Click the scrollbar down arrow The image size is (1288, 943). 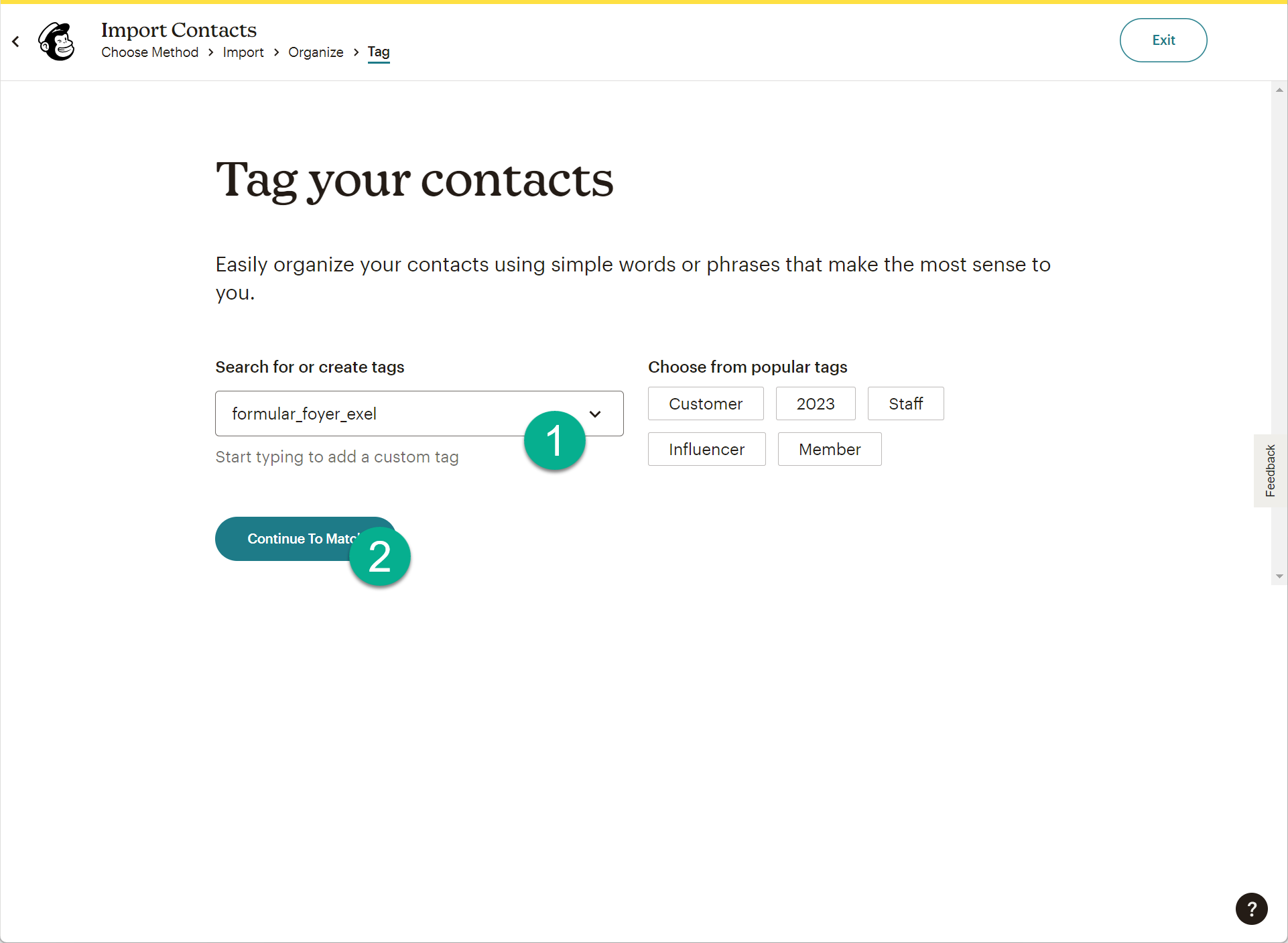point(1279,576)
